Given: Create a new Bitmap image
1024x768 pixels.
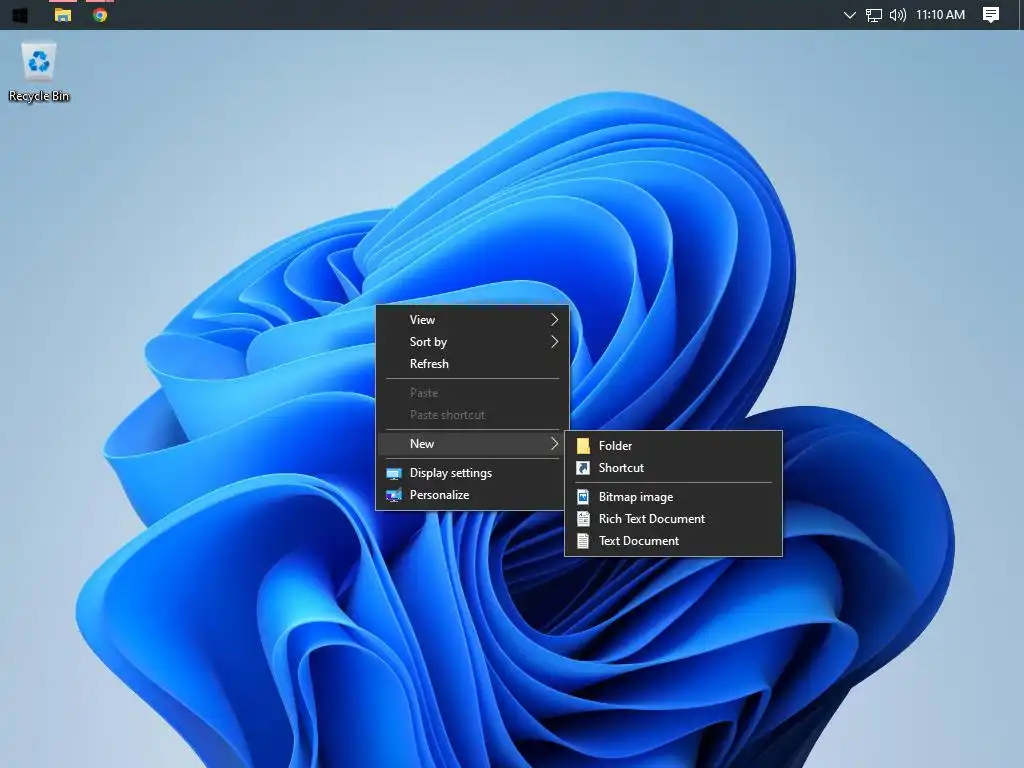Looking at the screenshot, I should 673,497.
